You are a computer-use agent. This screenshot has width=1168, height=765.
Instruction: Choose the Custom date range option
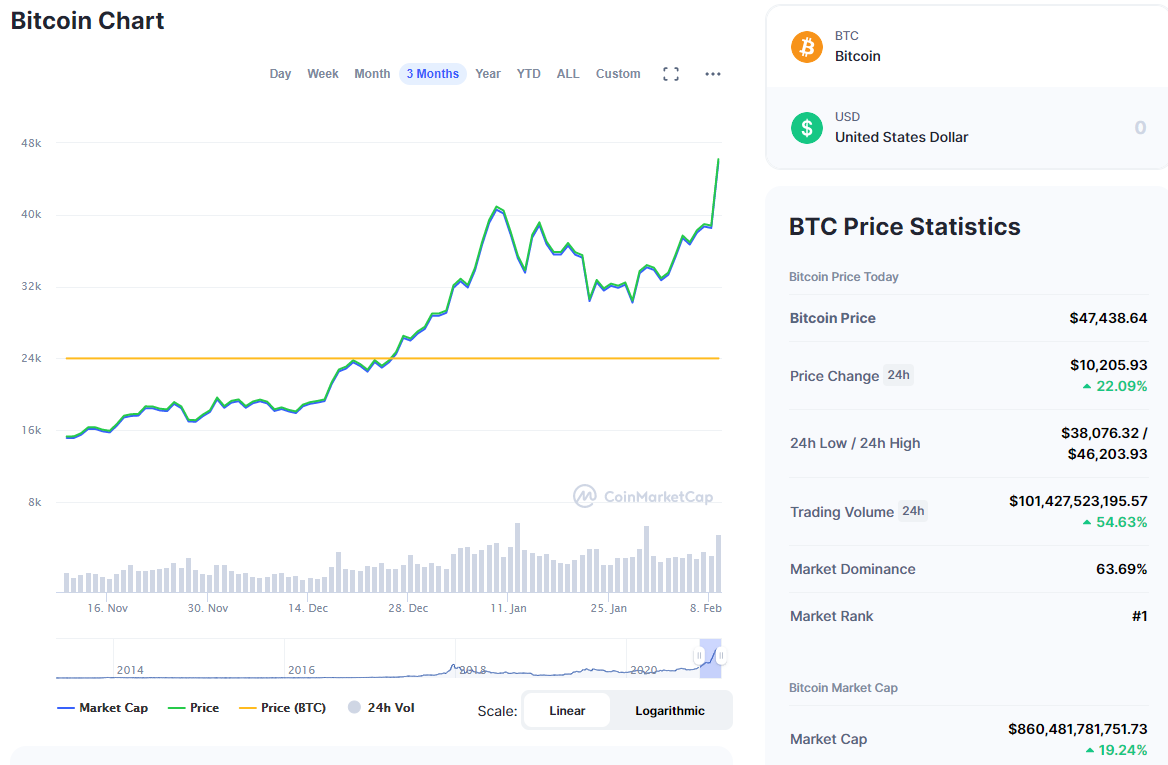pos(618,74)
